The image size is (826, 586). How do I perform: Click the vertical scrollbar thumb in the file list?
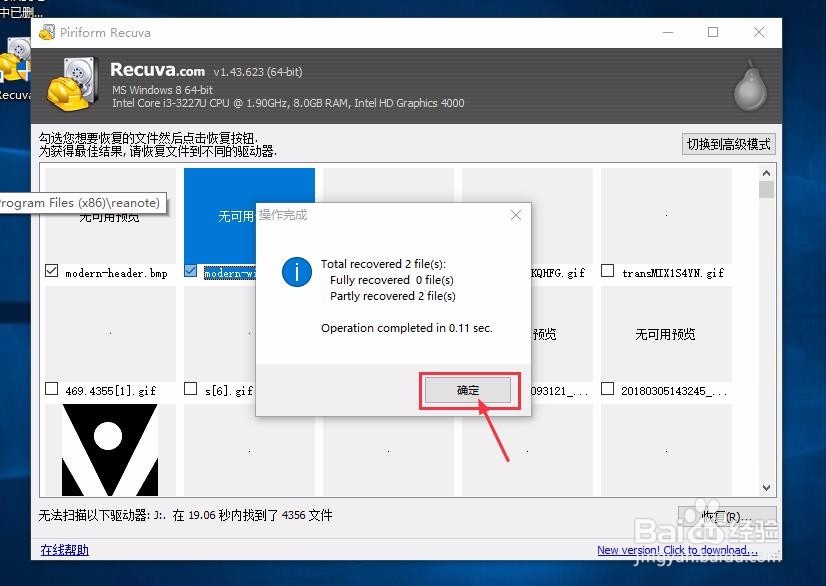click(x=766, y=190)
